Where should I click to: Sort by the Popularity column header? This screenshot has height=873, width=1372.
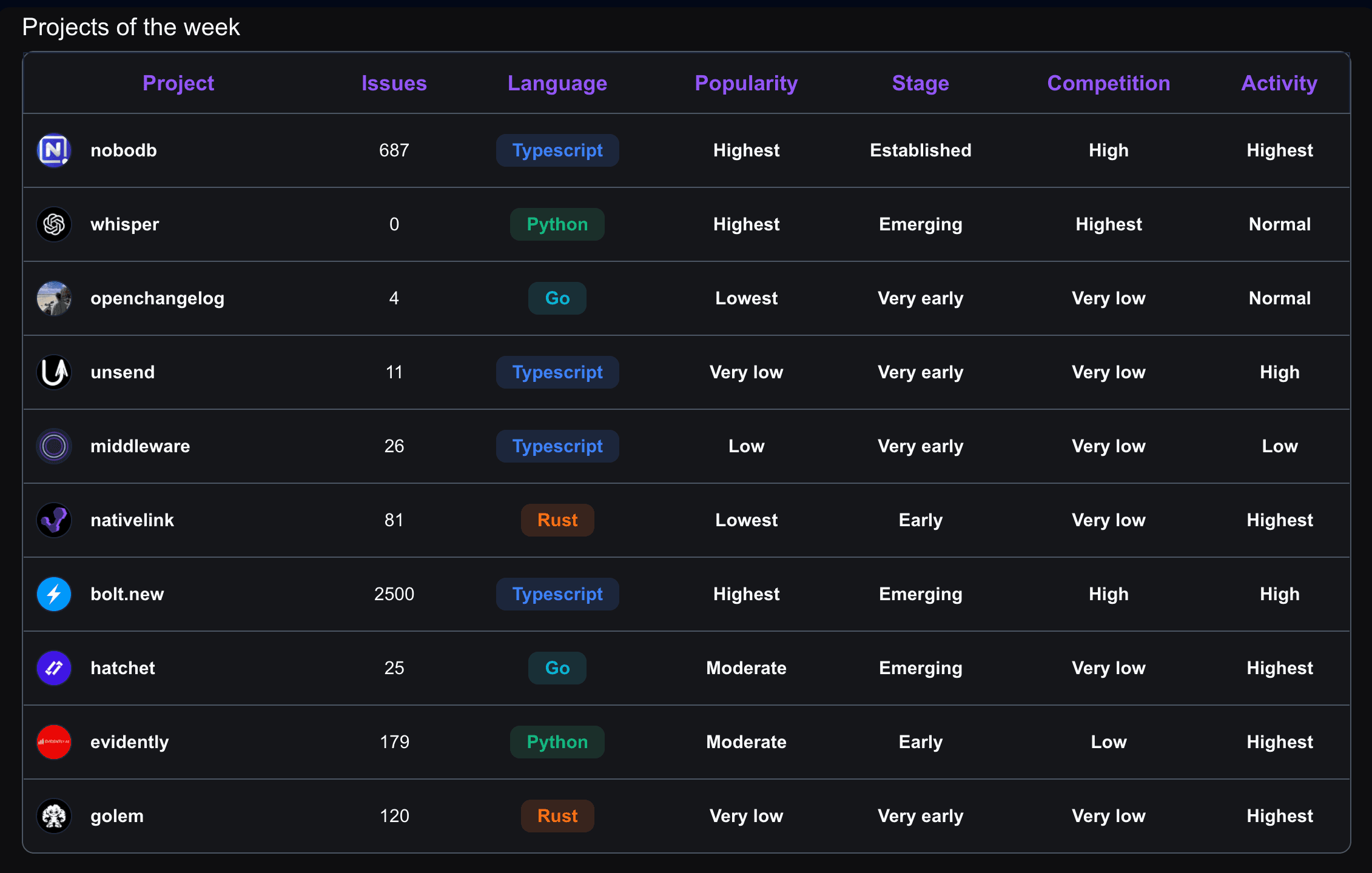tap(746, 83)
